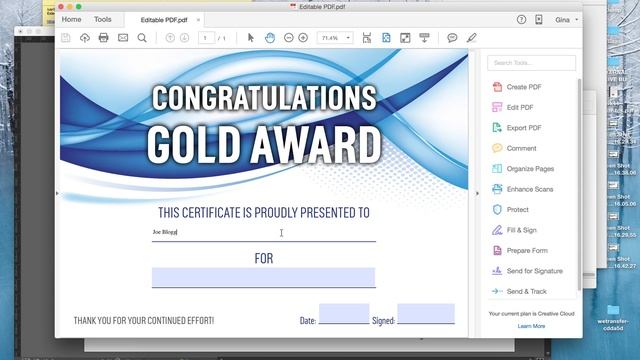This screenshot has height=360, width=640.
Task: Open the Send for Signature tool
Action: 527,271
